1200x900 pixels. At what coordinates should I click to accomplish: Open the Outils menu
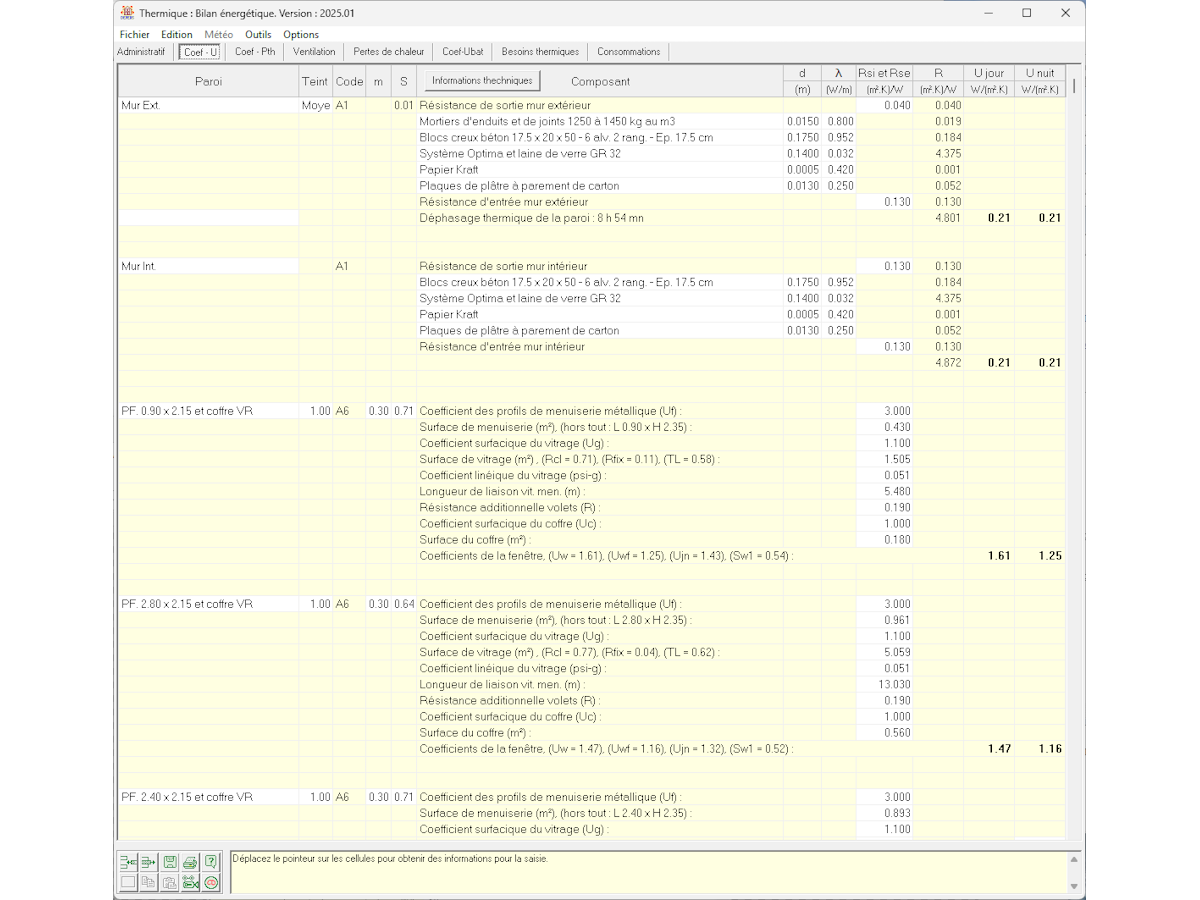[258, 34]
